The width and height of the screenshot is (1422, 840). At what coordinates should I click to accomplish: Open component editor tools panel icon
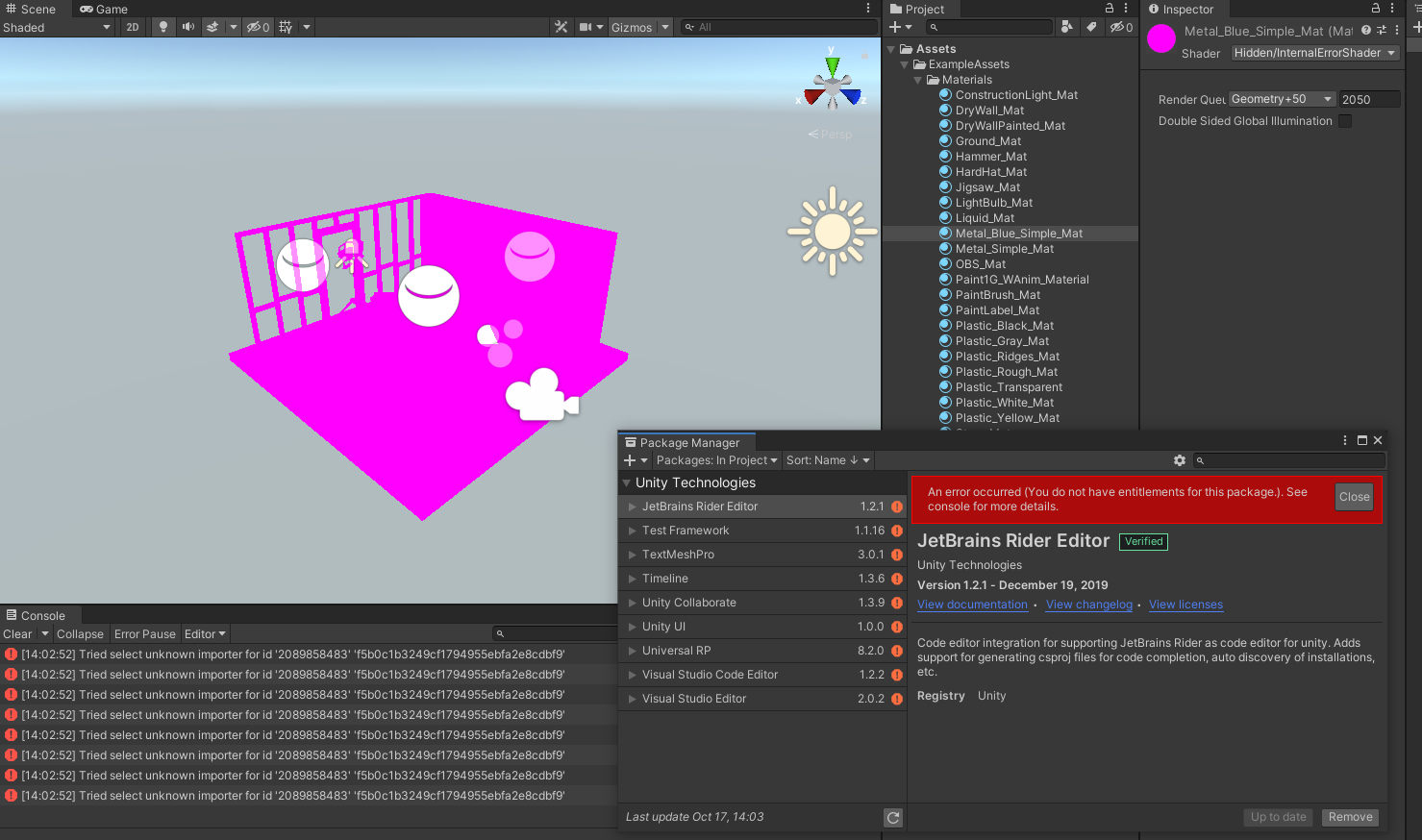561,27
